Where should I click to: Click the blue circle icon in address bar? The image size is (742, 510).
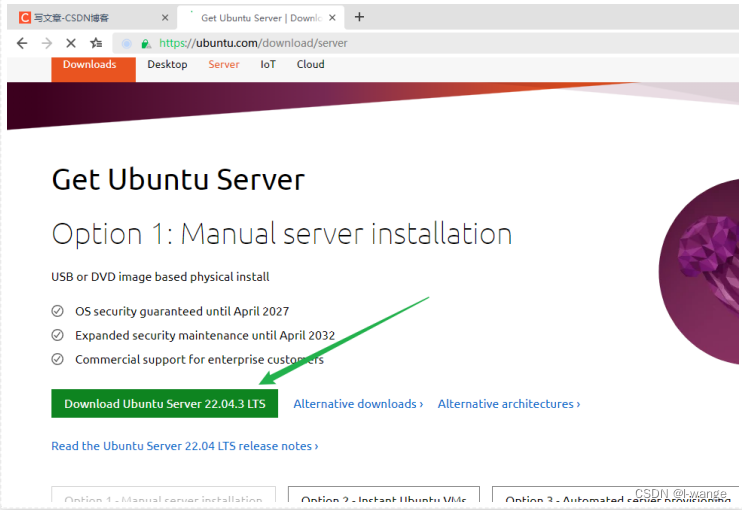click(x=127, y=44)
